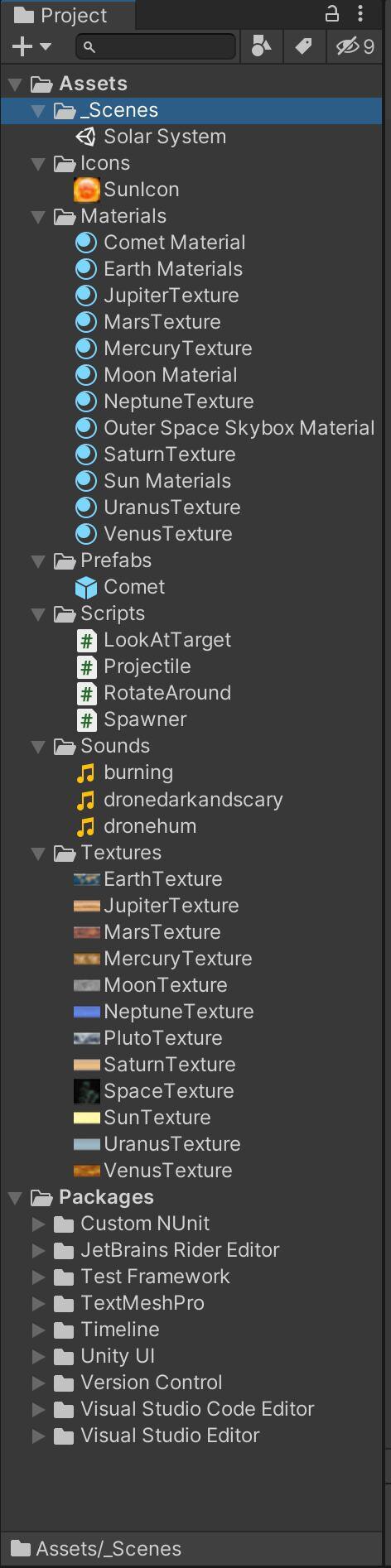Expand the TextMeshPro package folder

(38, 1303)
